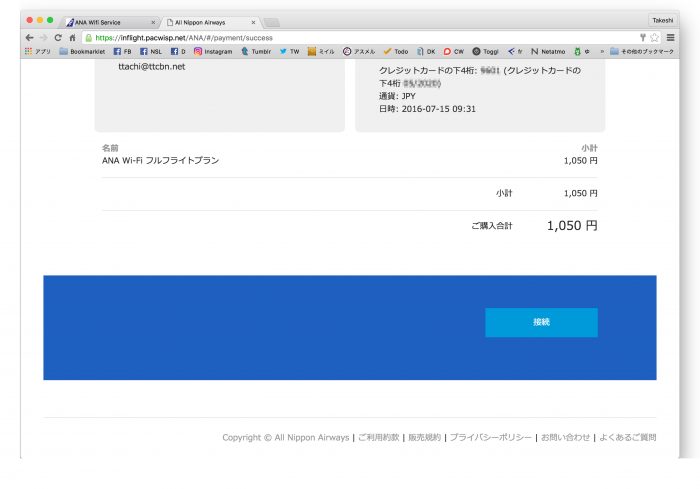Open the Tumblr bookmark
This screenshot has height=489, width=700.
[256, 51]
